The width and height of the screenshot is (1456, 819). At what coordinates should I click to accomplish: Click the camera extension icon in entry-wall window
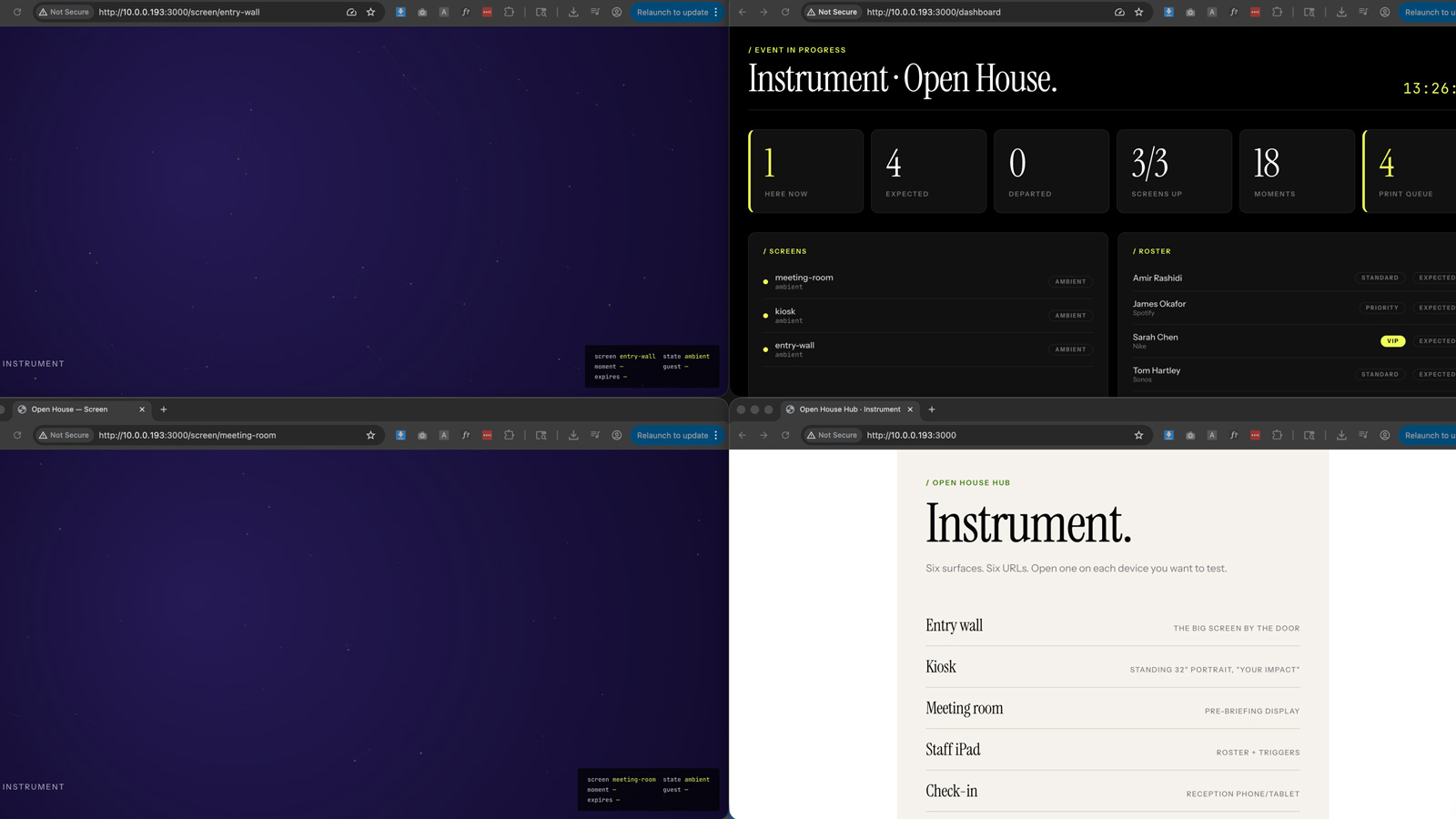422,12
